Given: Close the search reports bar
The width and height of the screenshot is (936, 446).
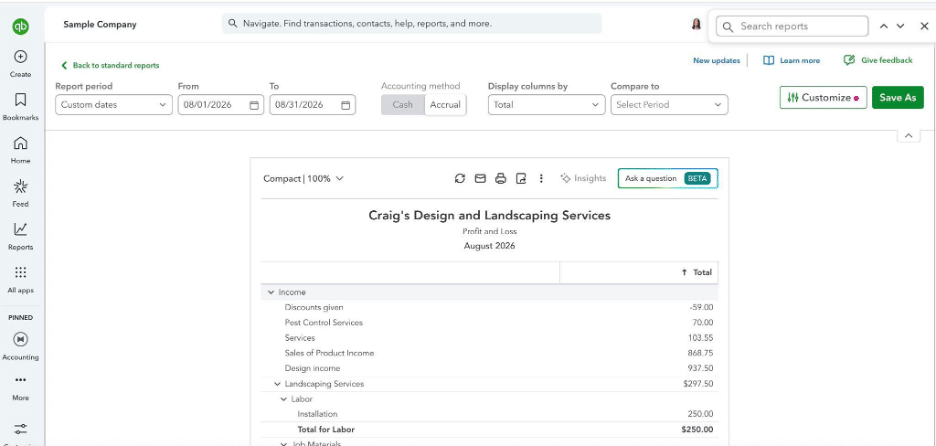Looking at the screenshot, I should coord(924,26).
